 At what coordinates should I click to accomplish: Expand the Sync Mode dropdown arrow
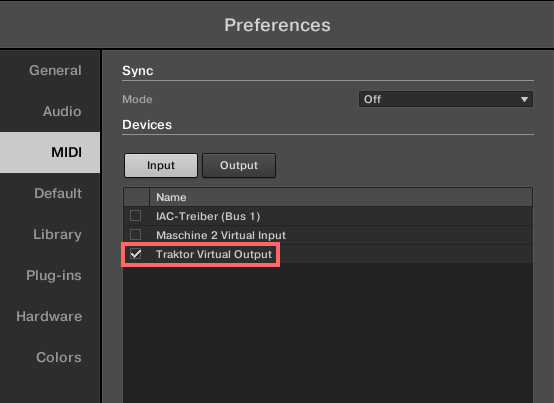tap(524, 99)
